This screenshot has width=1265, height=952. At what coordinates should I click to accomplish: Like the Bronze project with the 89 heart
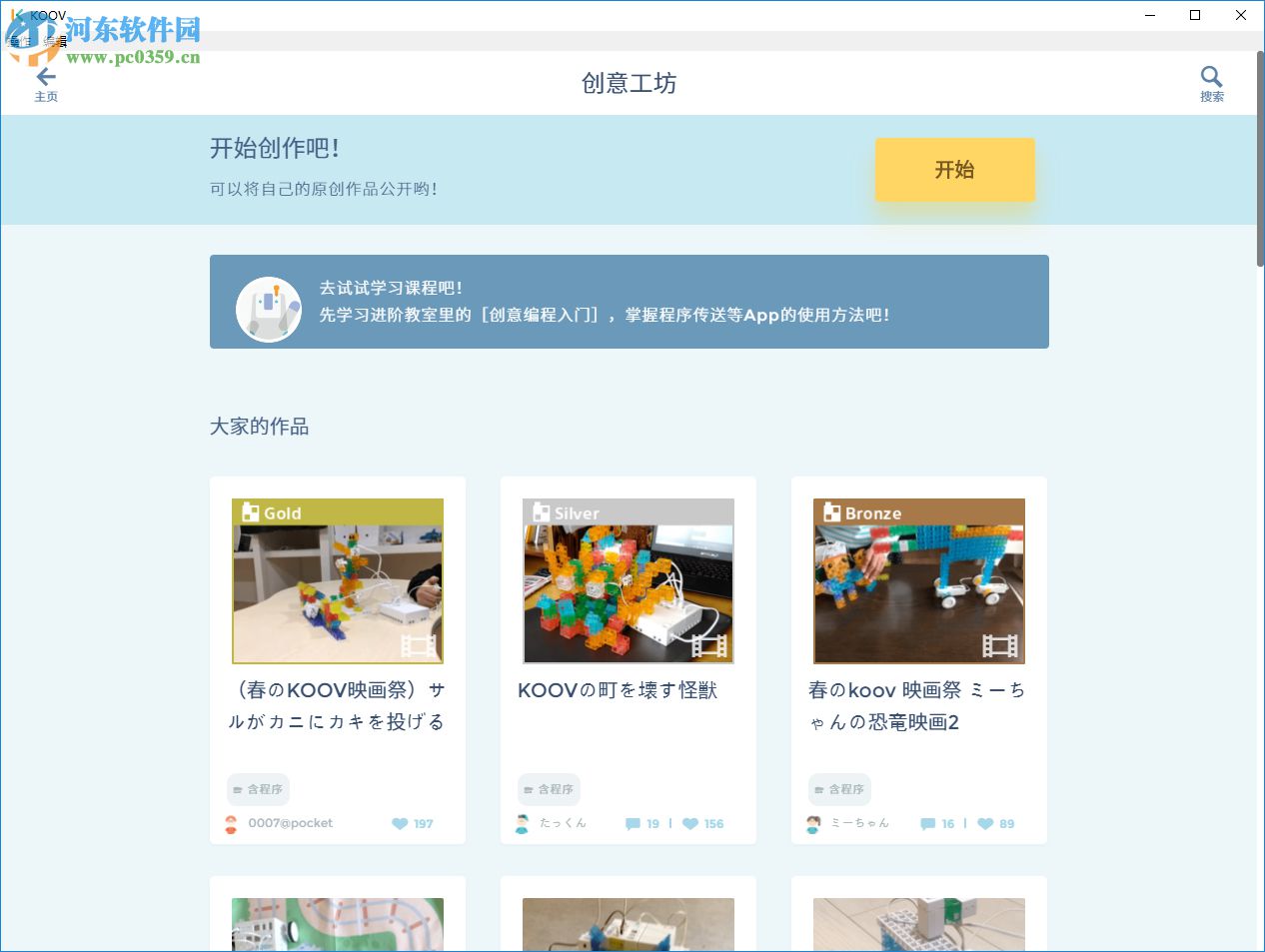click(985, 824)
